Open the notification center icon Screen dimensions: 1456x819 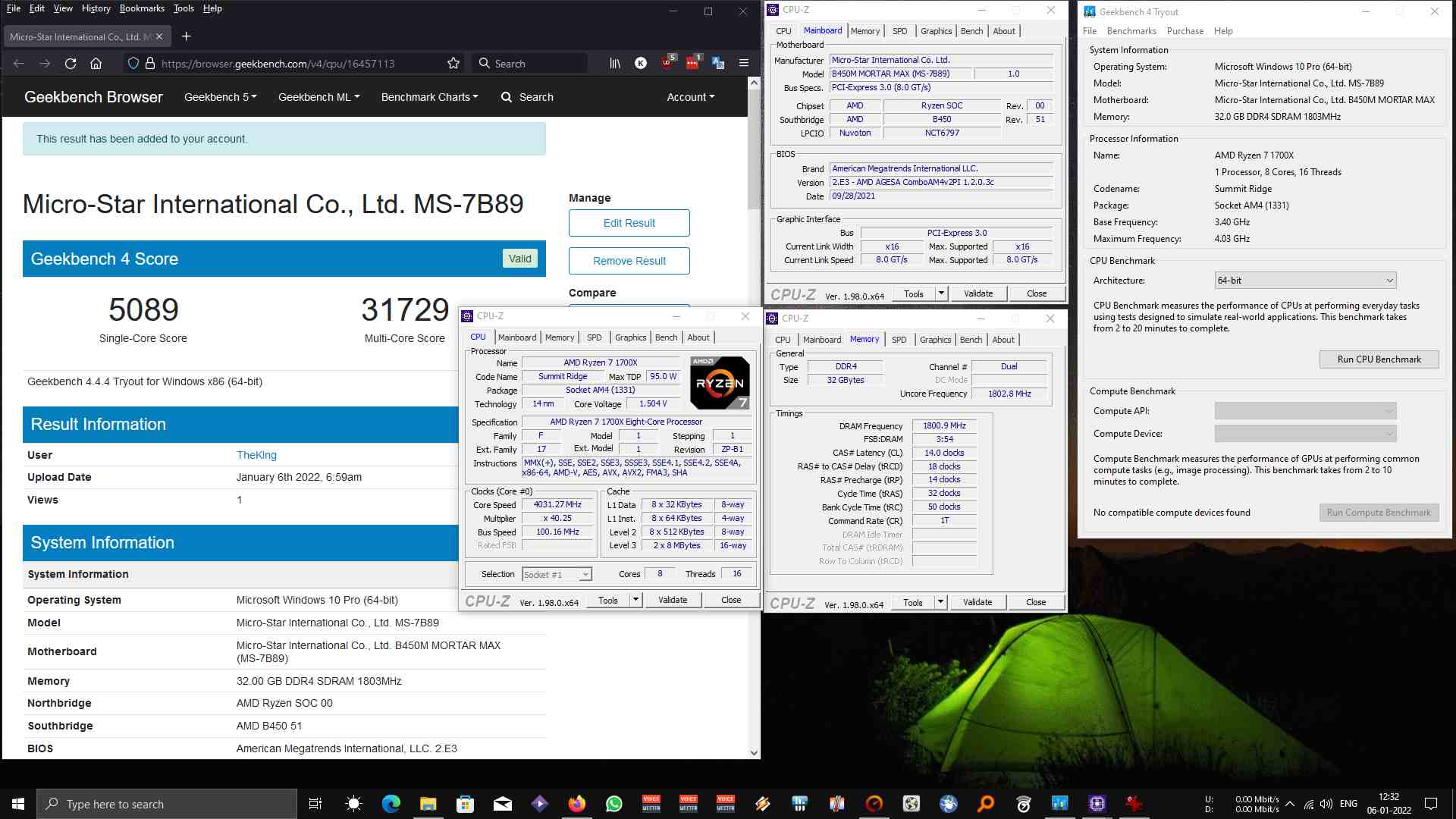tap(1431, 804)
